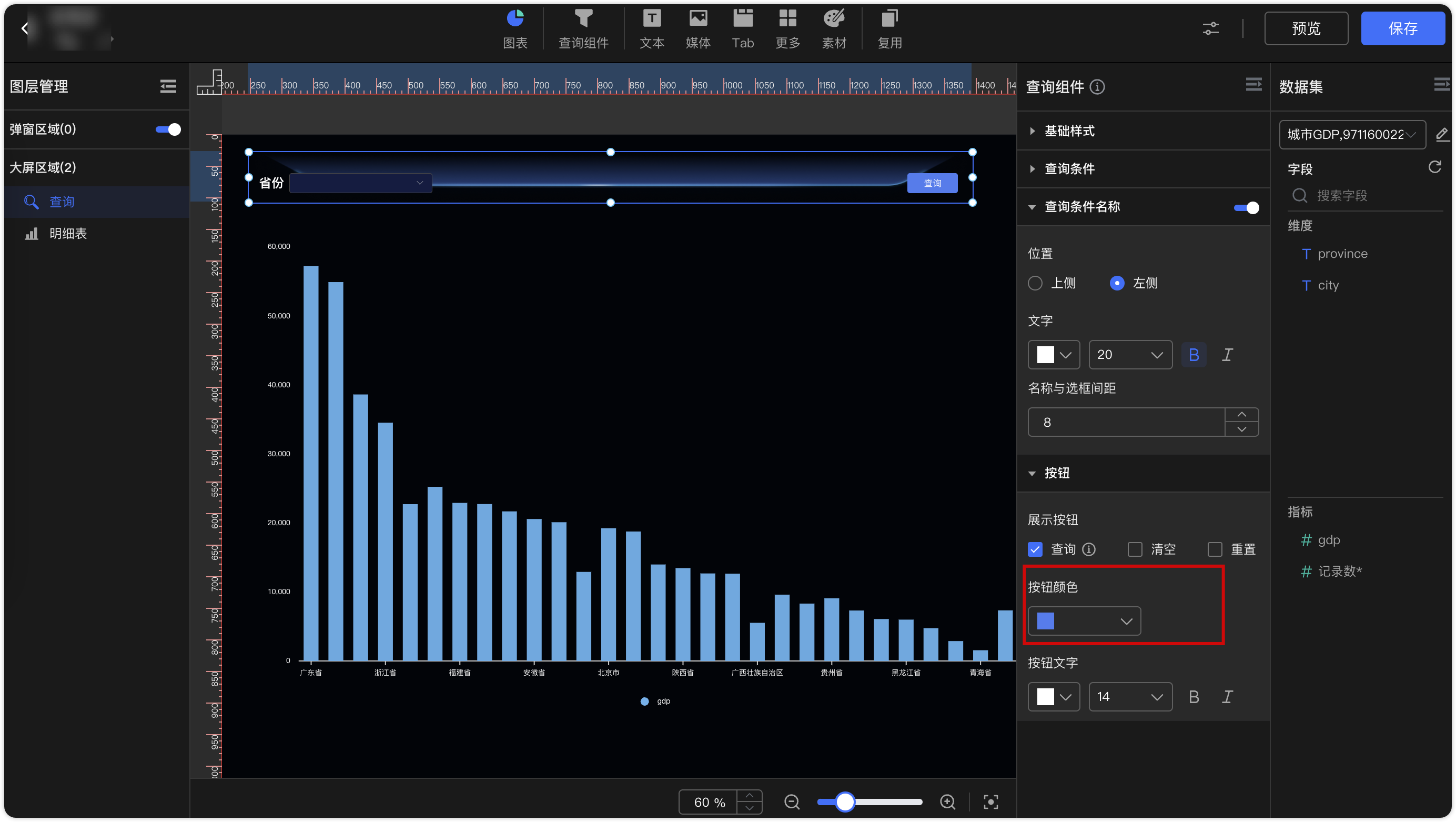Collapse the 查询组件 settings panel

[1253, 85]
